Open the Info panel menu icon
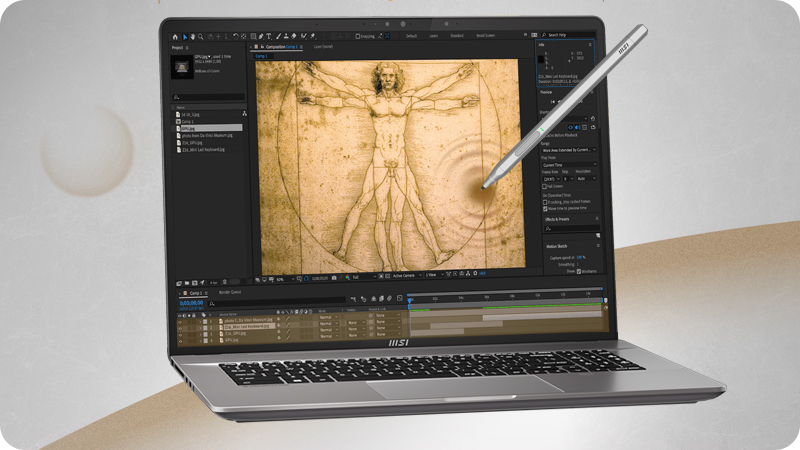This screenshot has height=450, width=800. pyautogui.click(x=590, y=45)
